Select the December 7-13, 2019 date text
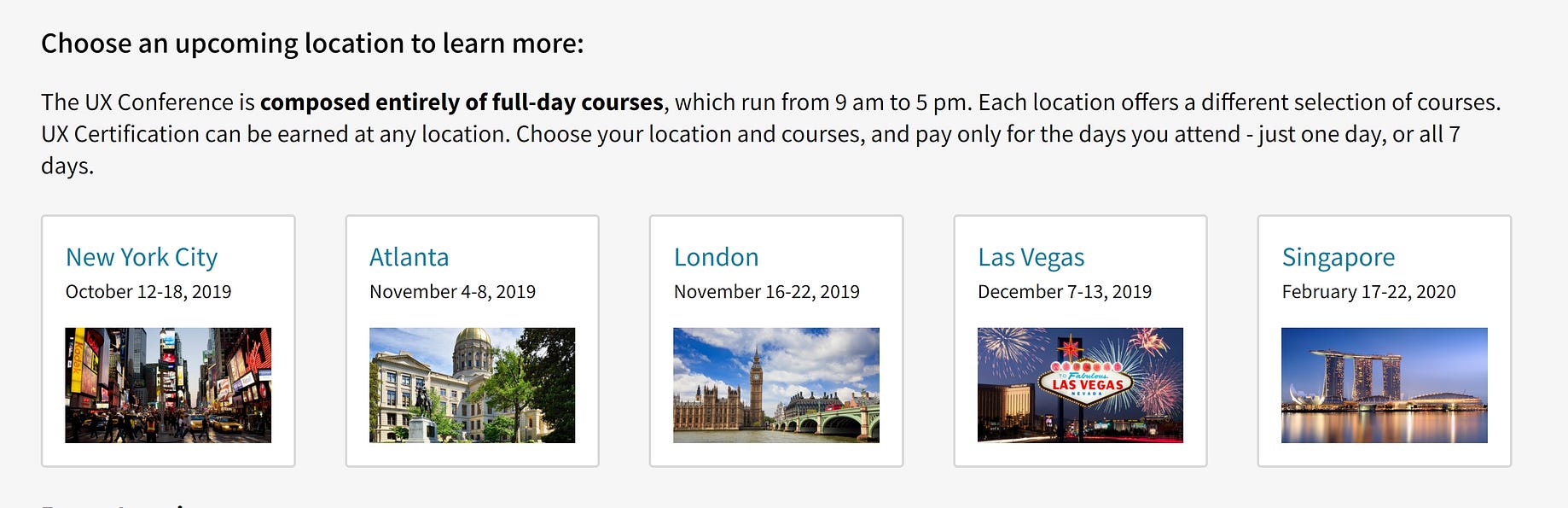Viewport: 1568px width, 508px height. coord(1064,291)
